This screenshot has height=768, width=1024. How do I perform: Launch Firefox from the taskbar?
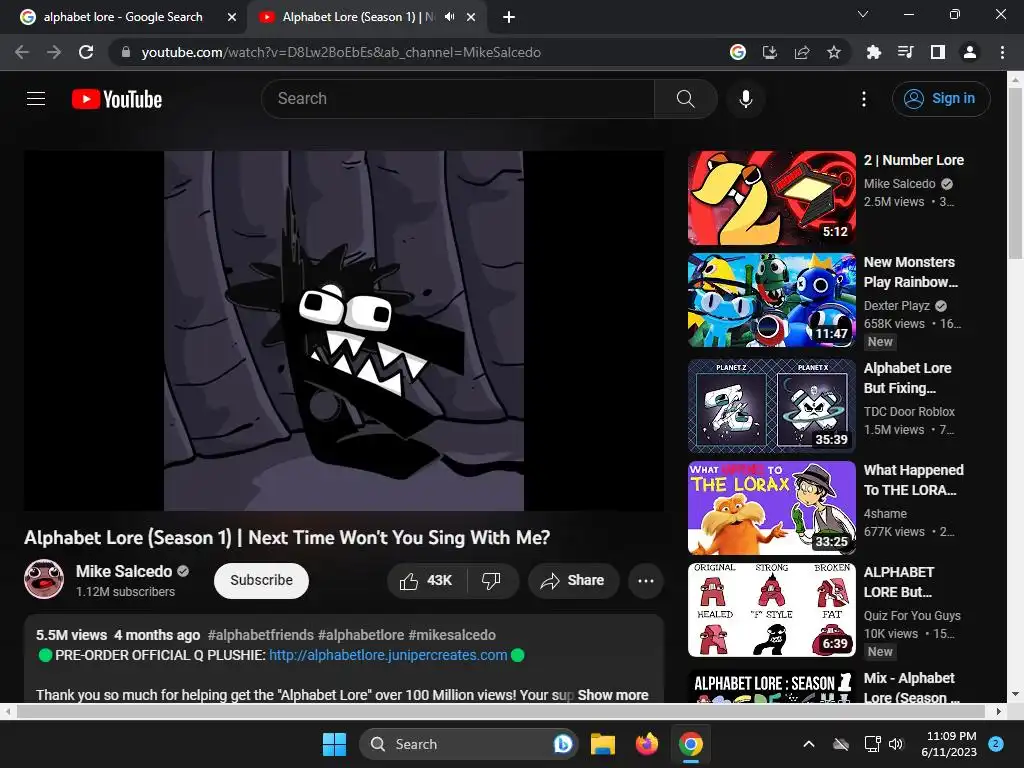(647, 744)
